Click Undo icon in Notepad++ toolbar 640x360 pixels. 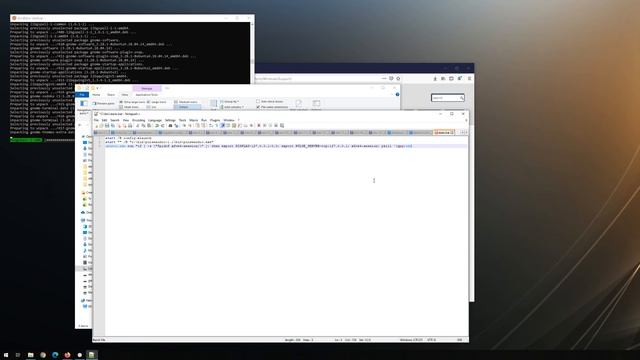[157, 126]
